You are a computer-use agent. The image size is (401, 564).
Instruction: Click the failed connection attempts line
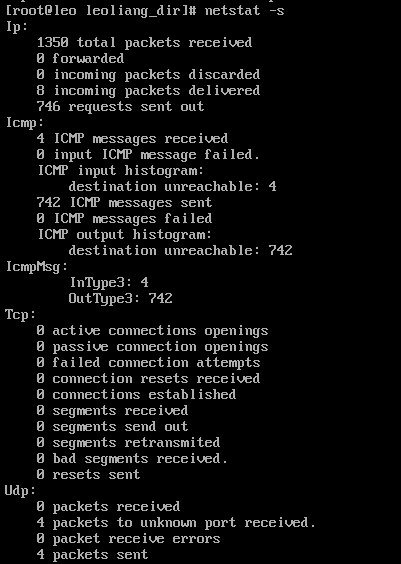(x=148, y=363)
